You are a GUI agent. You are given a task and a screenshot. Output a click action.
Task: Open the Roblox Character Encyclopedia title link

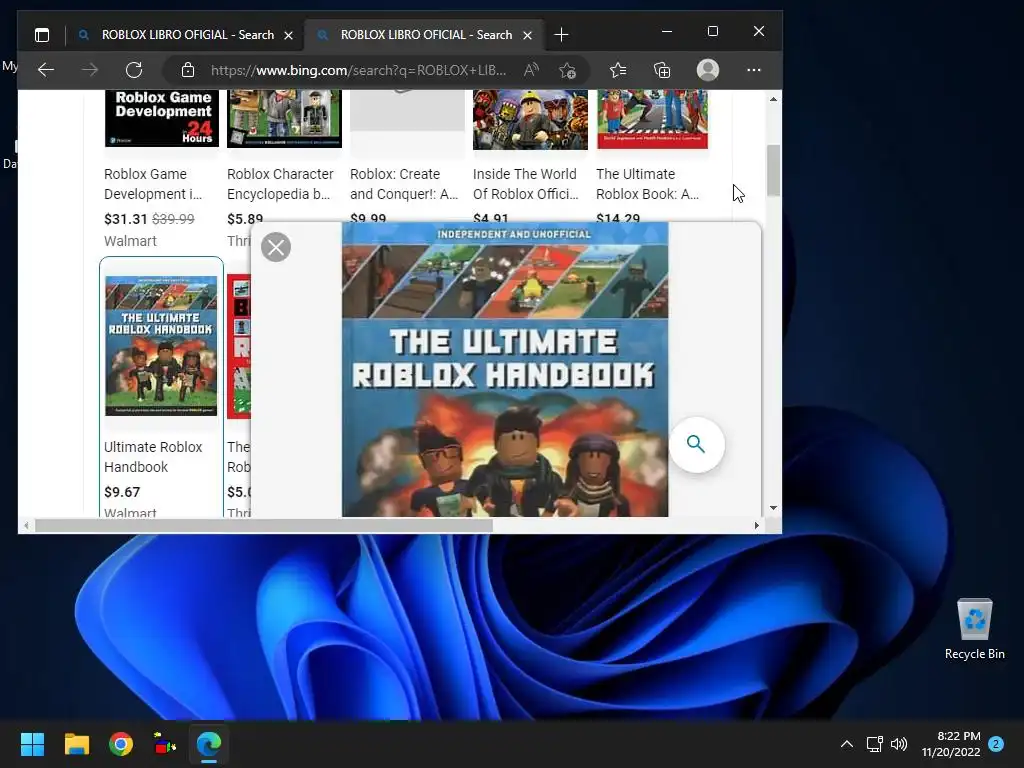click(x=280, y=184)
